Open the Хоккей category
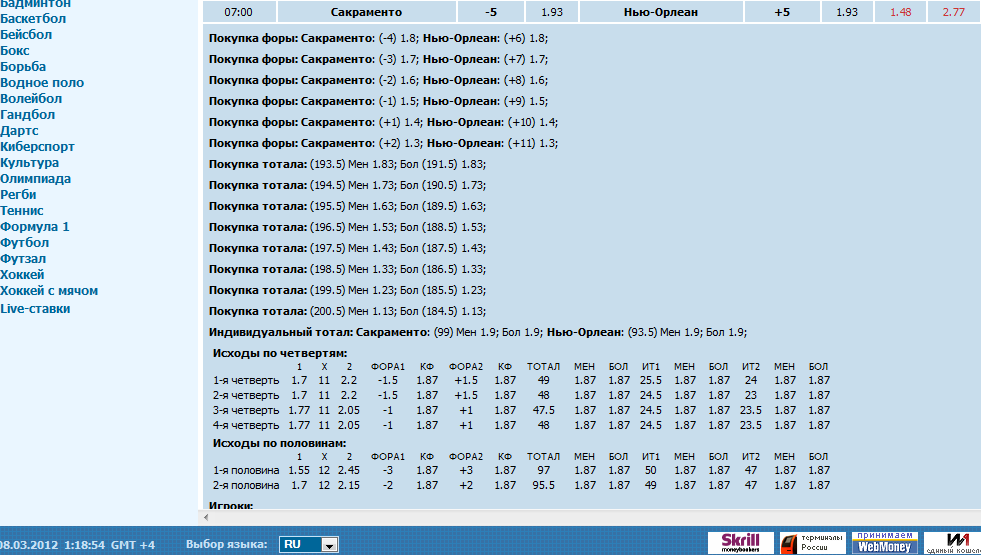The width and height of the screenshot is (981, 555). pos(23,275)
